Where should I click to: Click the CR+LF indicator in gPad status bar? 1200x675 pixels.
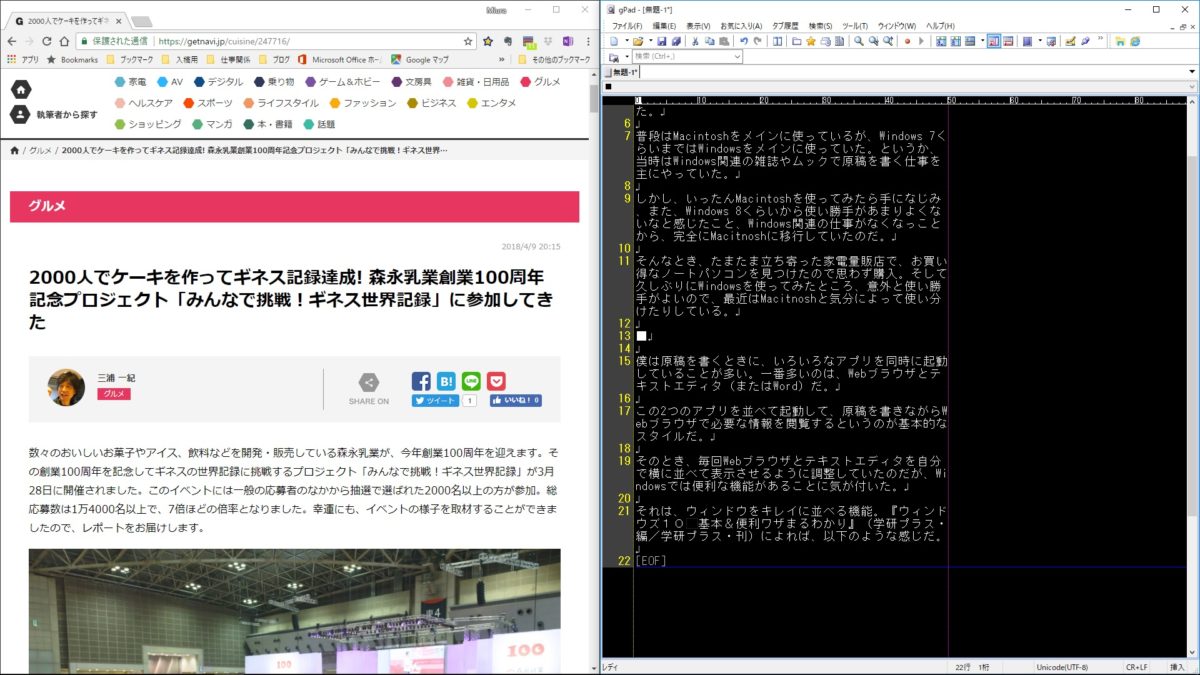[x=1137, y=667]
